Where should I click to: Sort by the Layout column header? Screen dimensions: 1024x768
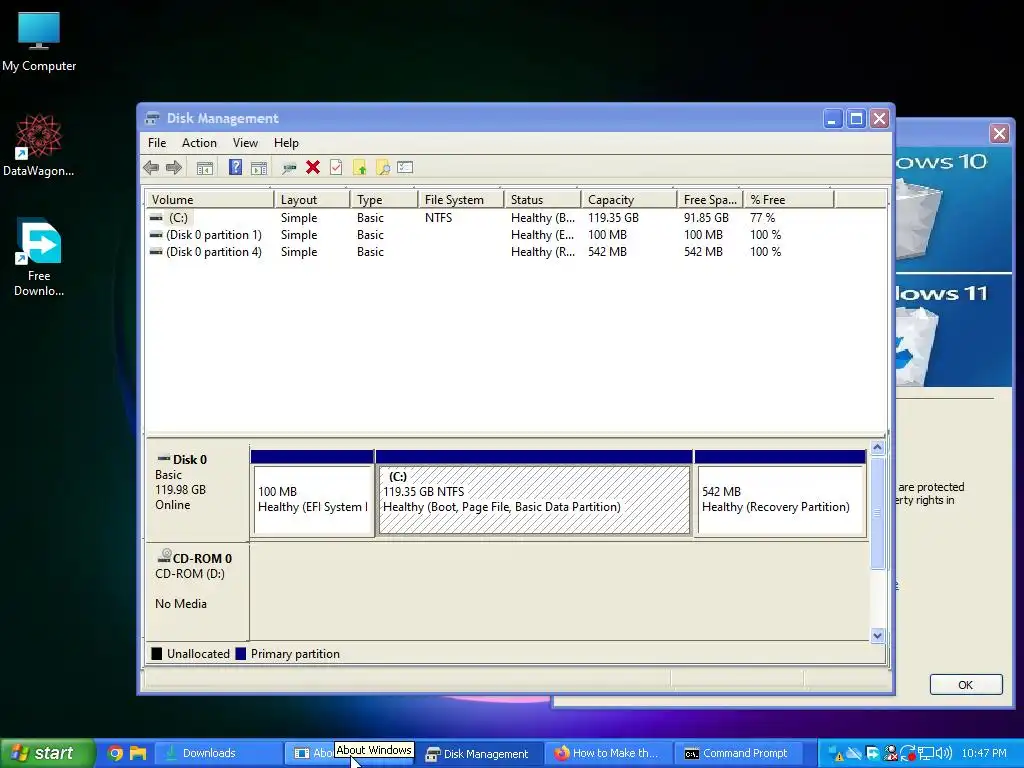point(312,199)
